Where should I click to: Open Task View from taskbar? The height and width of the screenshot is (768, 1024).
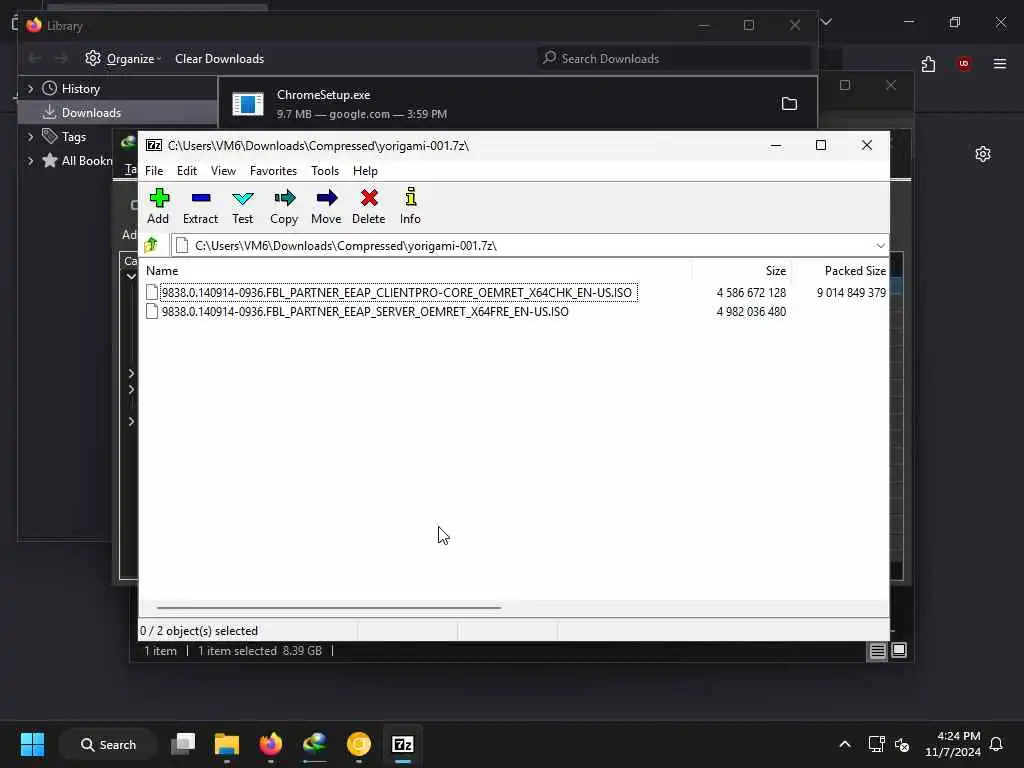183,744
